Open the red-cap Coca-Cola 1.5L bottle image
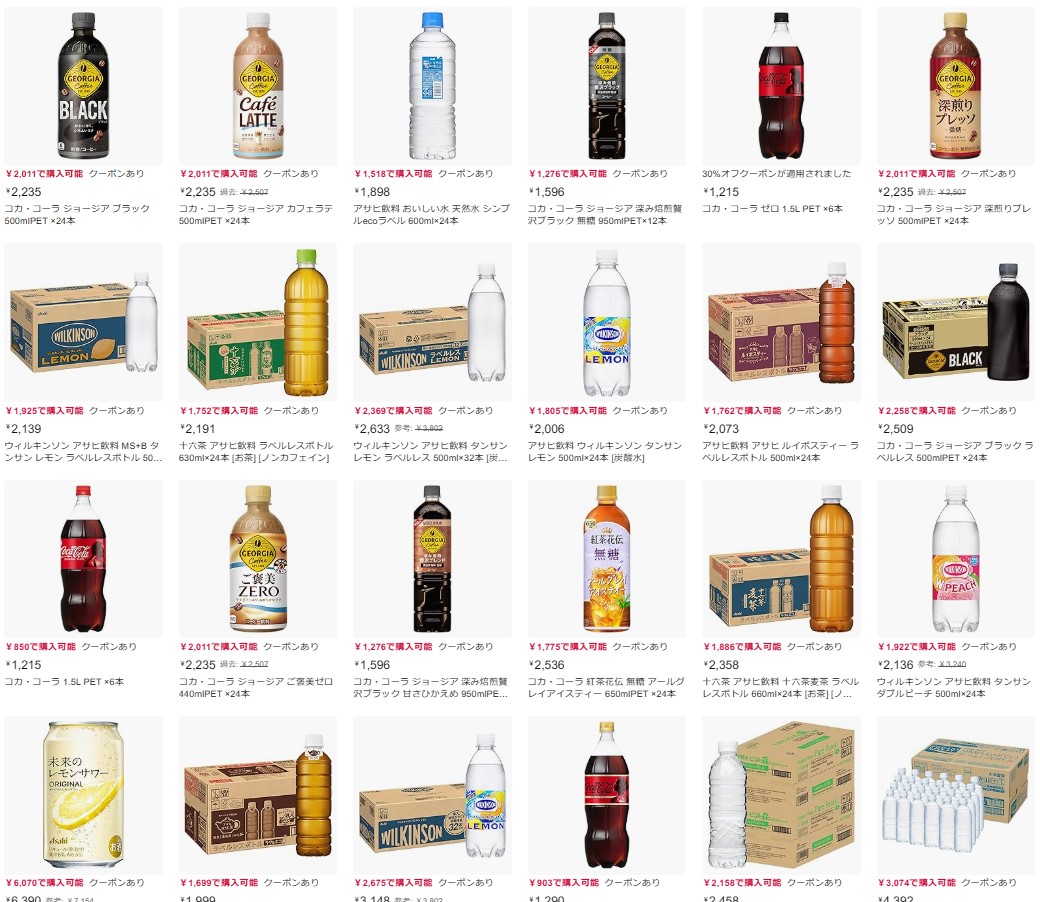This screenshot has height=902, width=1040. pyautogui.click(x=84, y=559)
